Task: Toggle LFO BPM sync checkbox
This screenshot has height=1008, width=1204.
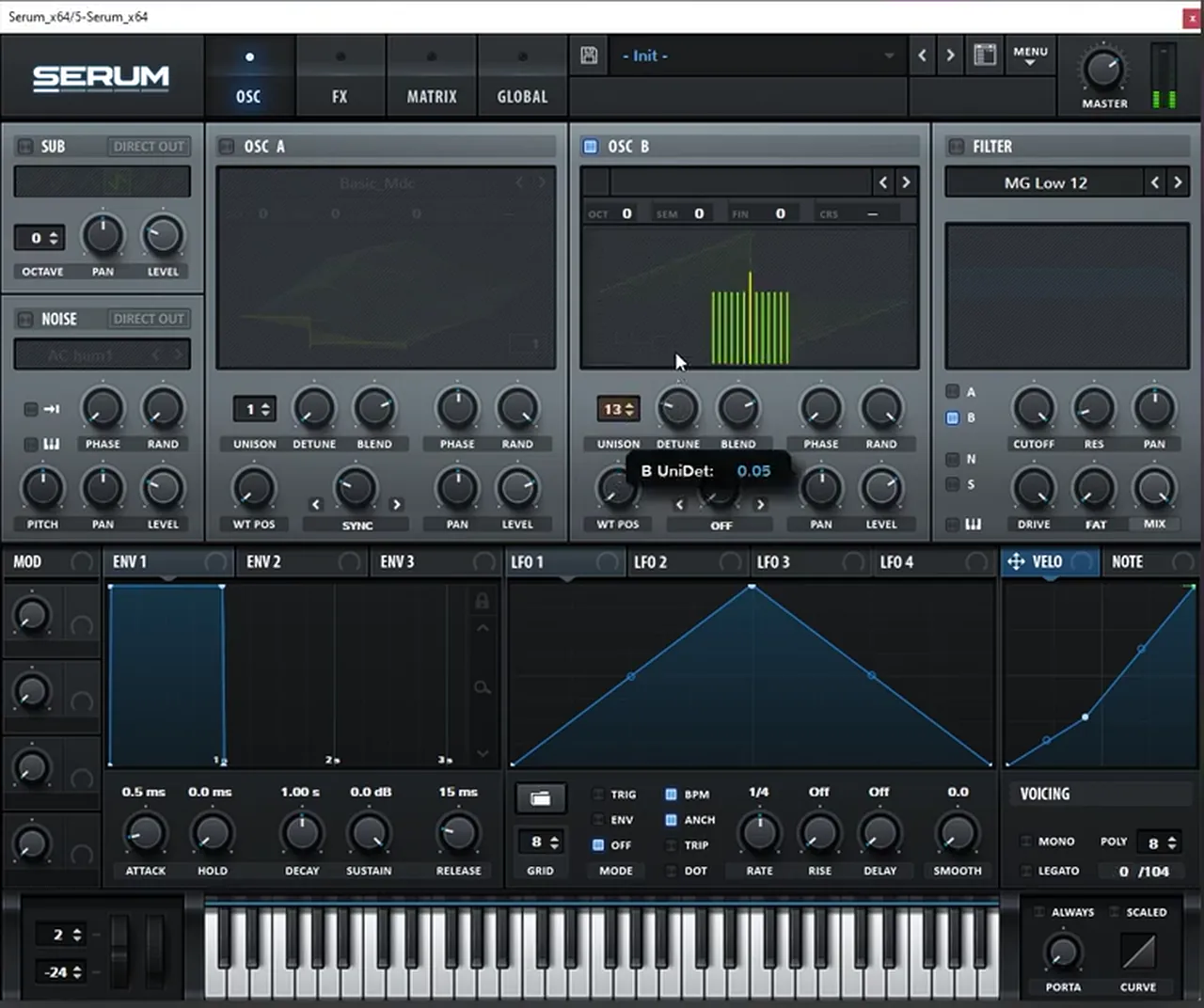Action: [x=671, y=795]
